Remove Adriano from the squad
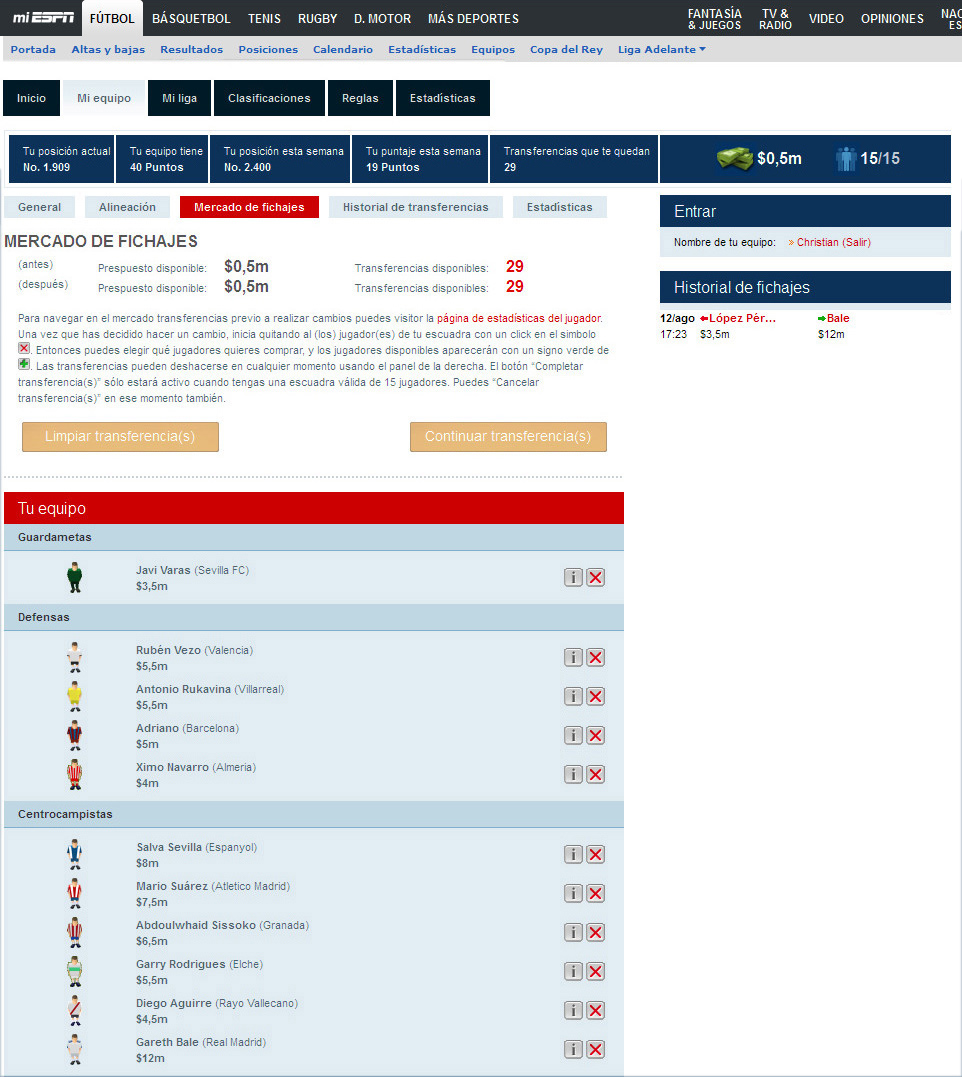 (596, 736)
